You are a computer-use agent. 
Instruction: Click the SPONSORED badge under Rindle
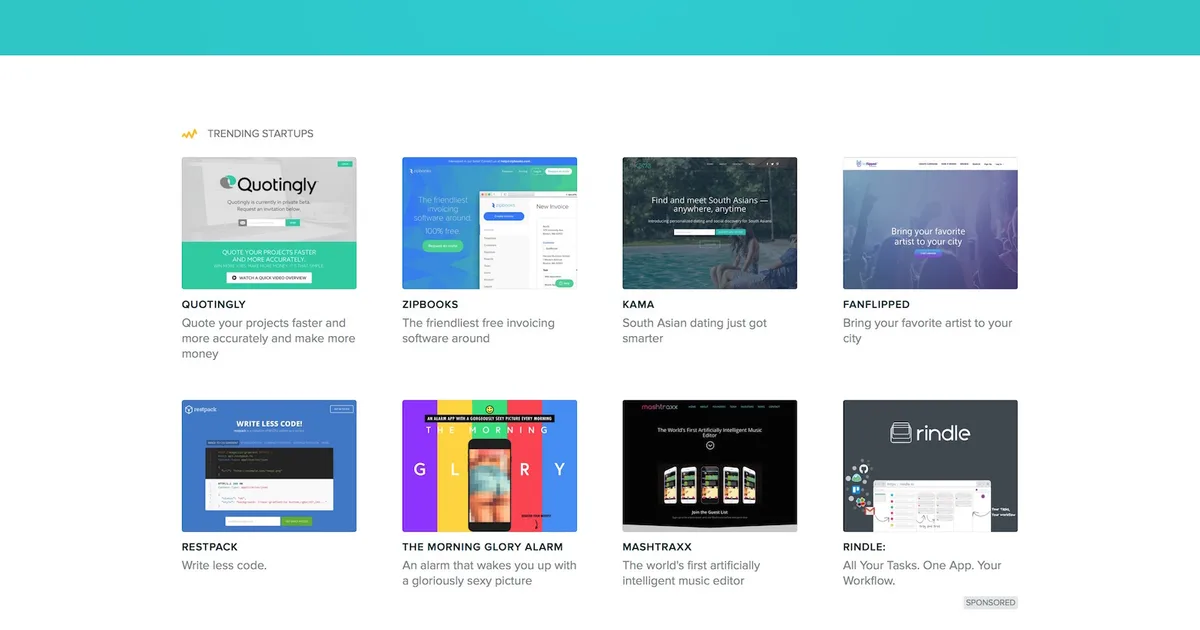point(991,603)
